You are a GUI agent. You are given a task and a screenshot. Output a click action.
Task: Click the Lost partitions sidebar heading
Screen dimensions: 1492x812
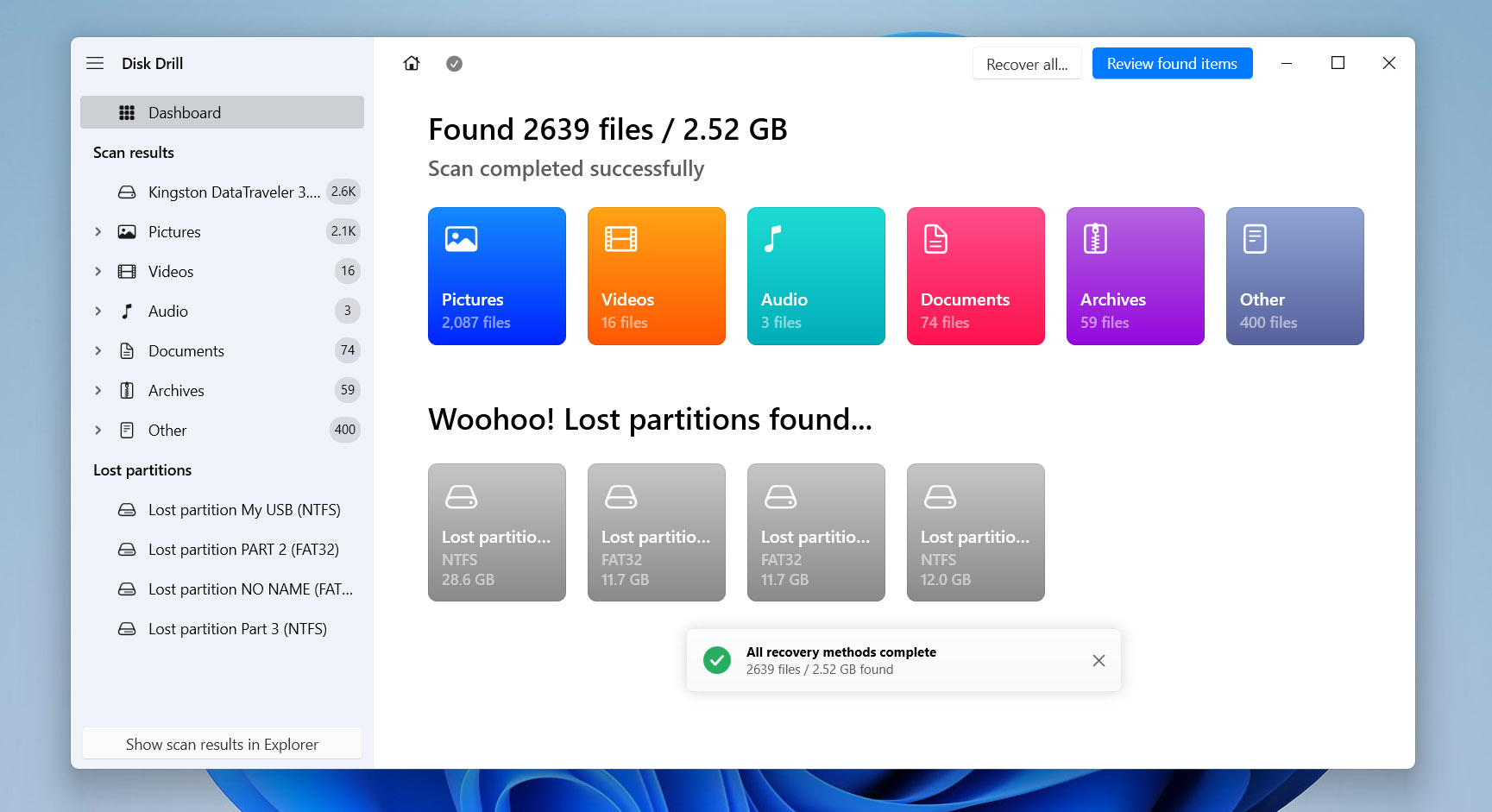tap(142, 470)
